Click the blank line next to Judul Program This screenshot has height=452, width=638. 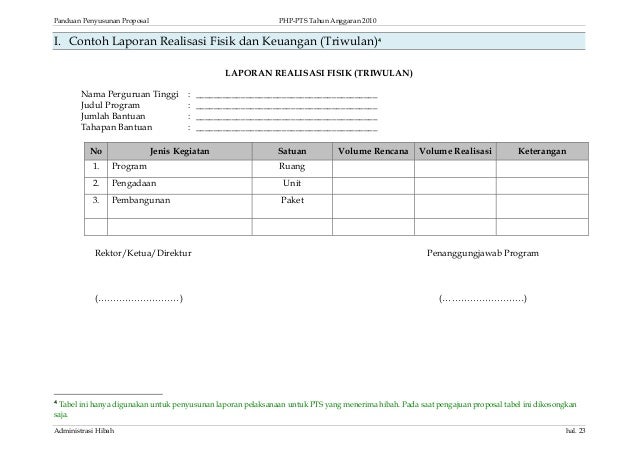[x=287, y=108]
